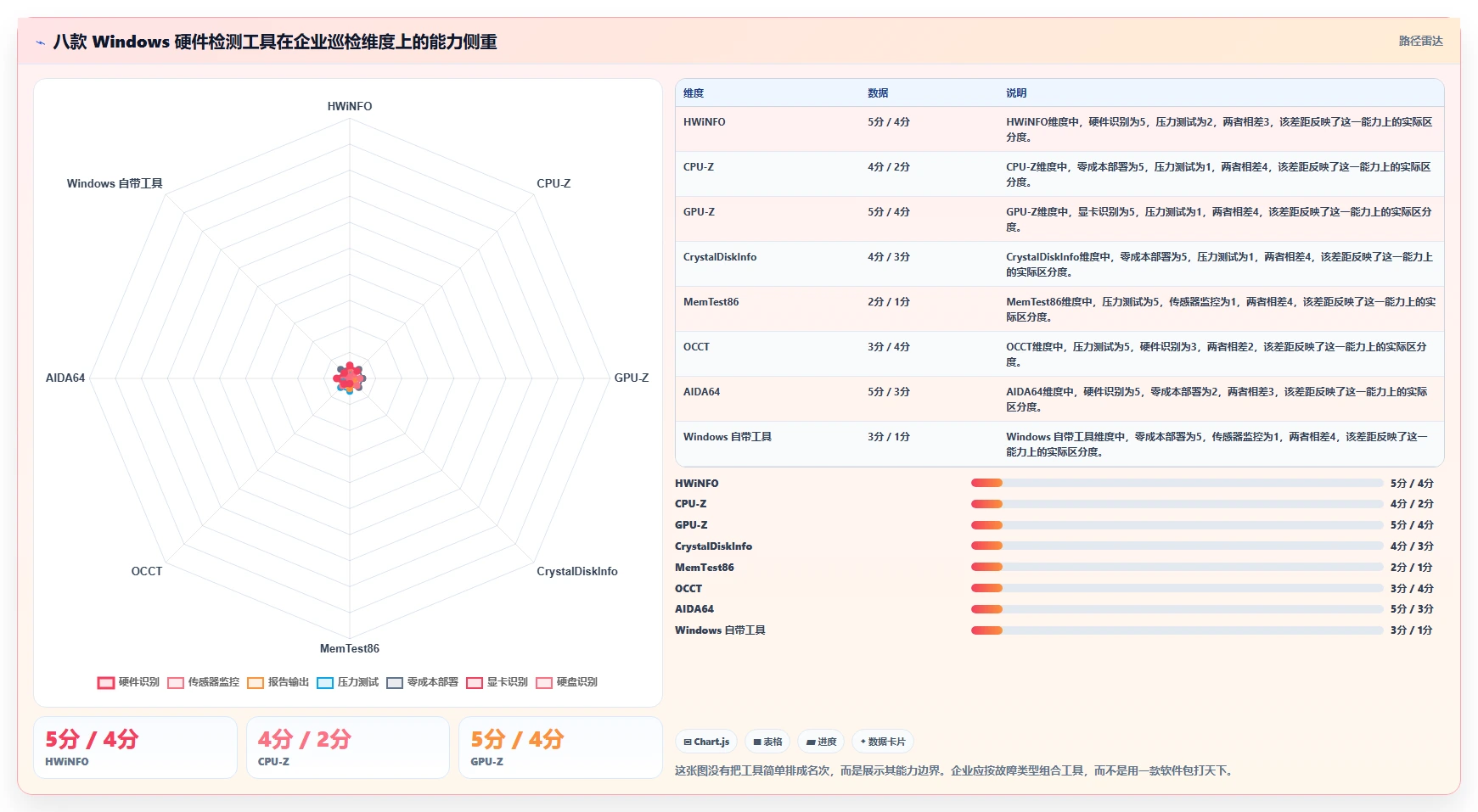1478x812 pixels.
Task: Click the OCCT label in the progress list
Action: click(x=688, y=589)
